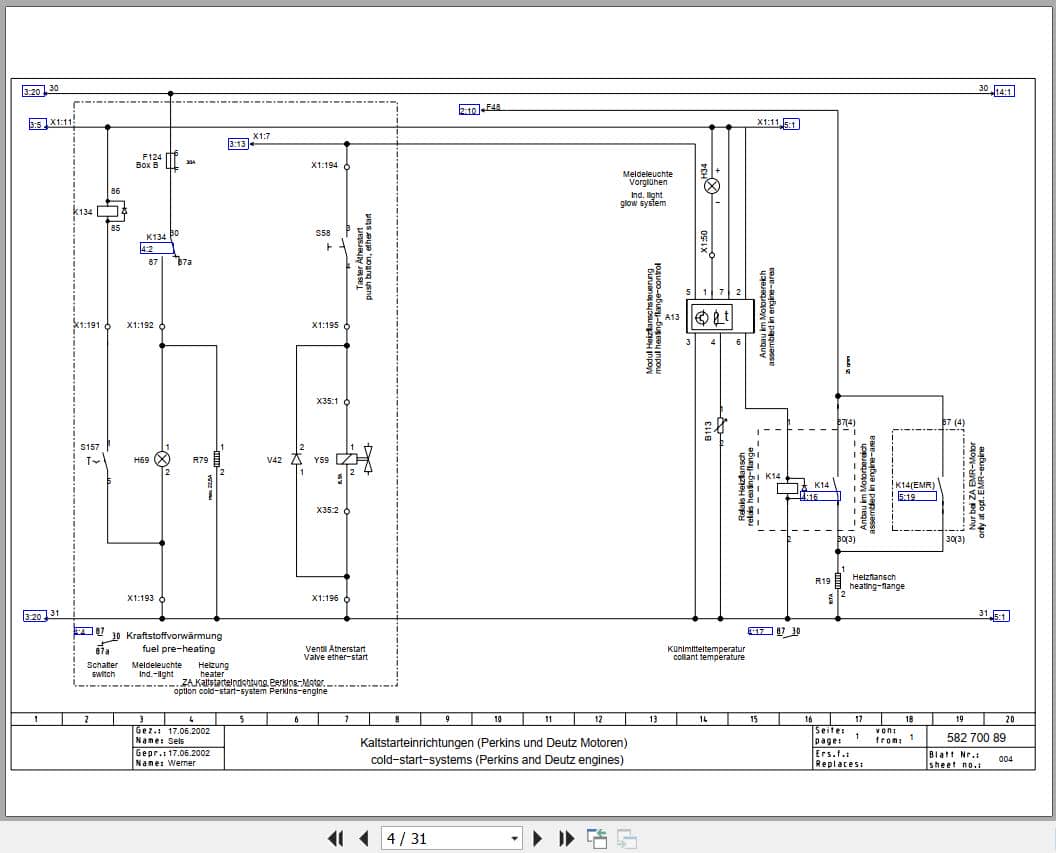
Task: Click the X1:50 terminal label
Action: [x=704, y=242]
